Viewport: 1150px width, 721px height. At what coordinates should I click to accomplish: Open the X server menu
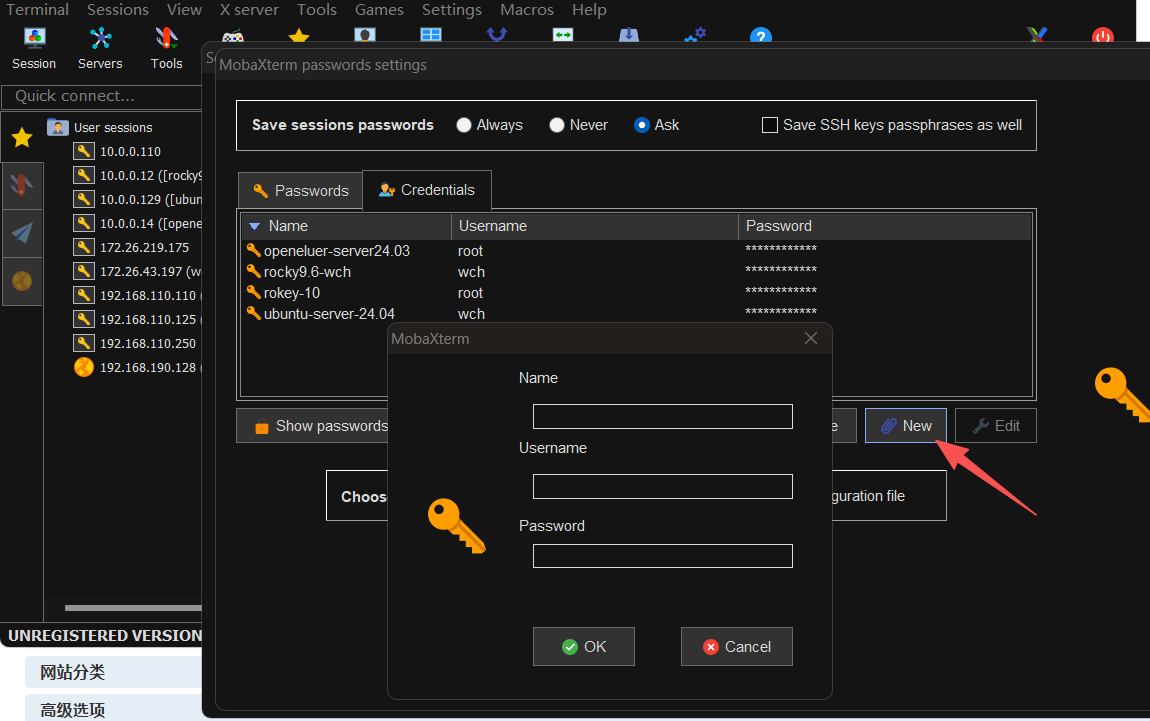[x=249, y=10]
